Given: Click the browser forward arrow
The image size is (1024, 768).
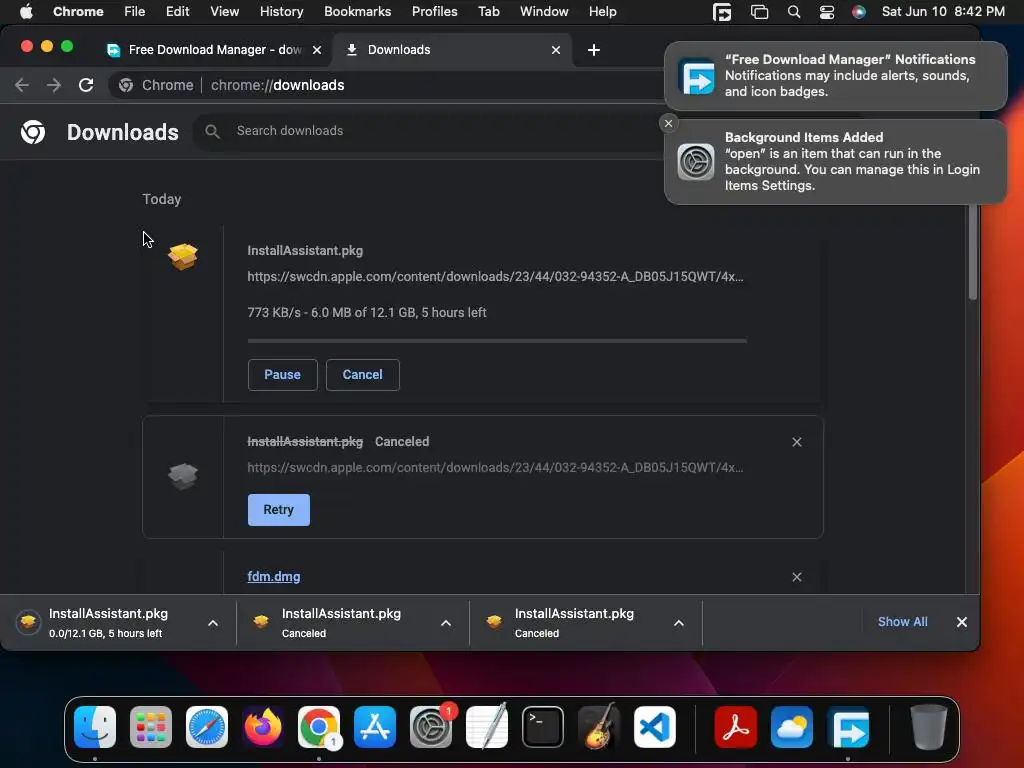Looking at the screenshot, I should coord(54,85).
